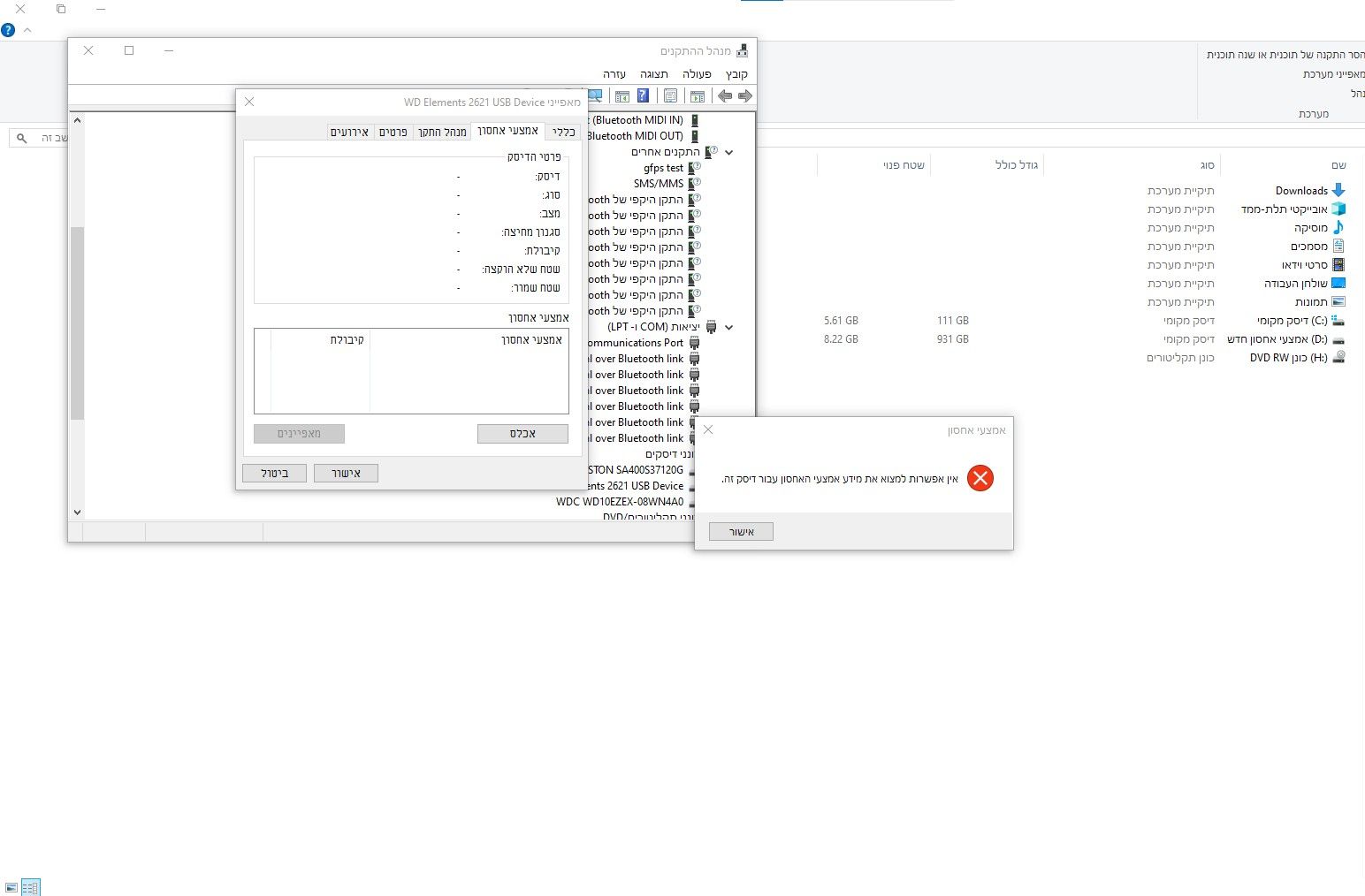Viewport: 1365px width, 896px height.
Task: Click the אכלס populate button
Action: click(522, 434)
